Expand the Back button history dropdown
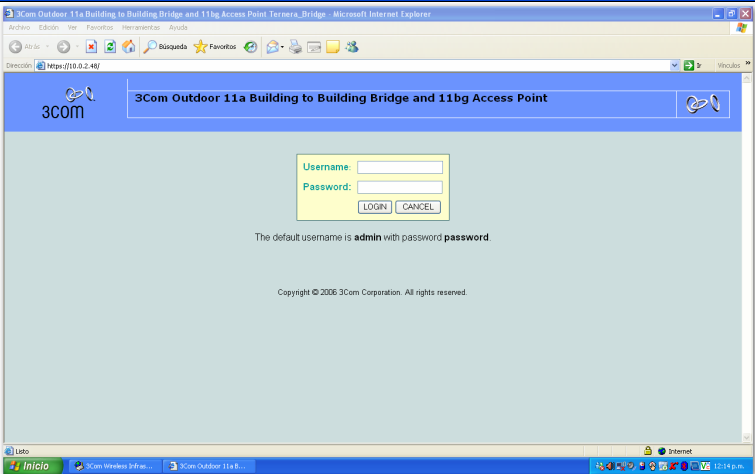This screenshot has width=755, height=474. (x=47, y=47)
